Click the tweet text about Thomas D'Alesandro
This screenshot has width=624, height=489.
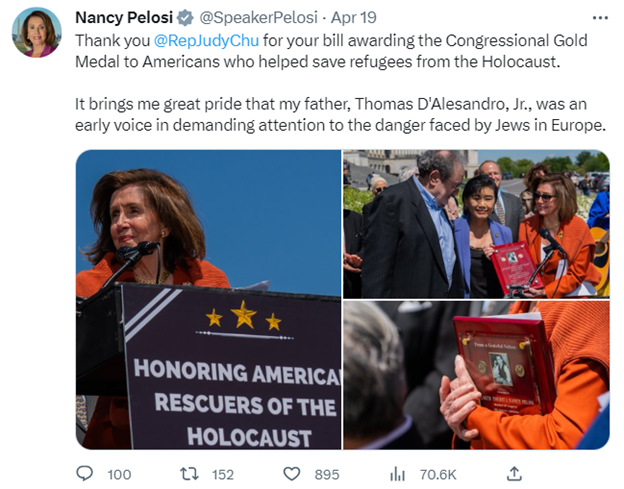(340, 115)
